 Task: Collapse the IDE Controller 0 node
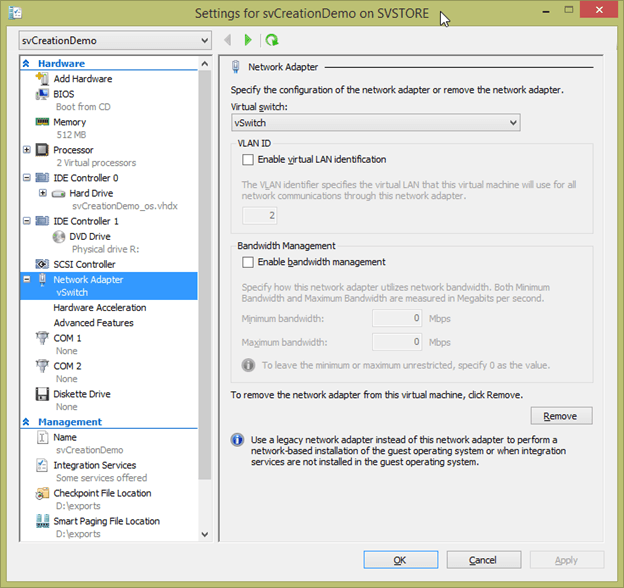(27, 178)
